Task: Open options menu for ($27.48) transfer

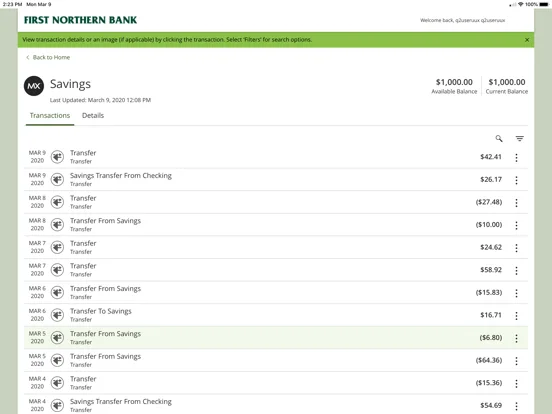Action: (x=516, y=202)
